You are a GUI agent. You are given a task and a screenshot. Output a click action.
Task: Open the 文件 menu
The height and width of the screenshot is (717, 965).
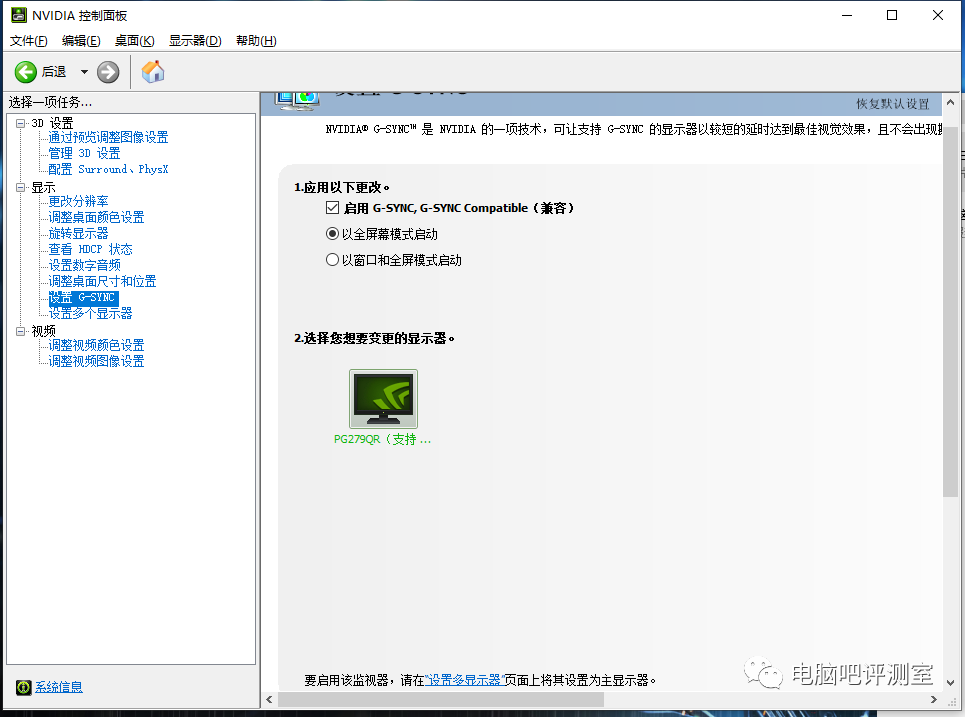(27, 40)
